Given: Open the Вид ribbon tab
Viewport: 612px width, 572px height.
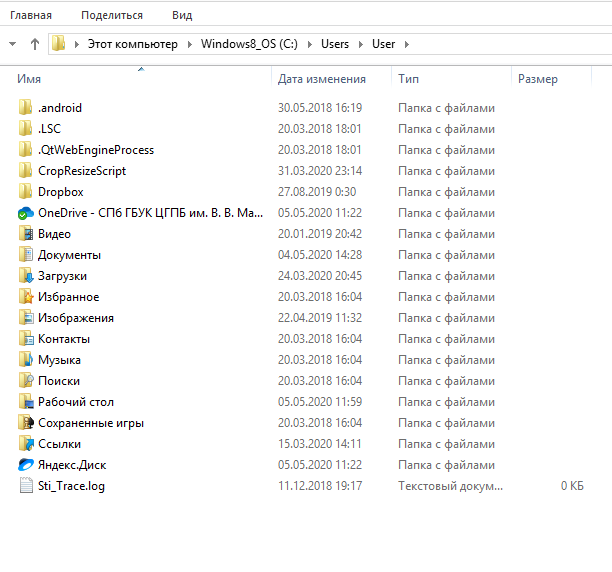Looking at the screenshot, I should point(182,15).
